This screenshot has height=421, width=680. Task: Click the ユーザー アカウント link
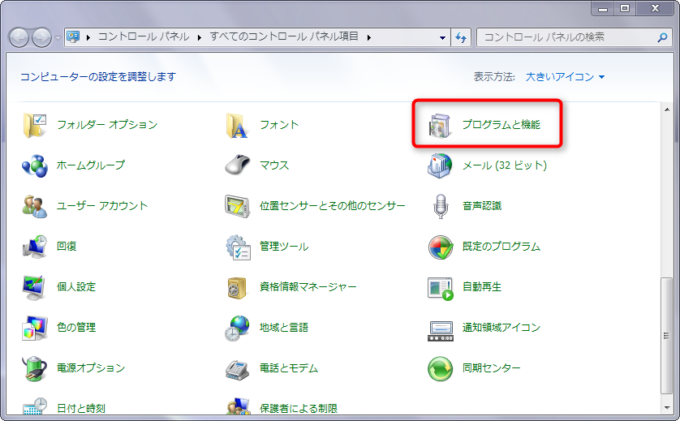point(102,206)
